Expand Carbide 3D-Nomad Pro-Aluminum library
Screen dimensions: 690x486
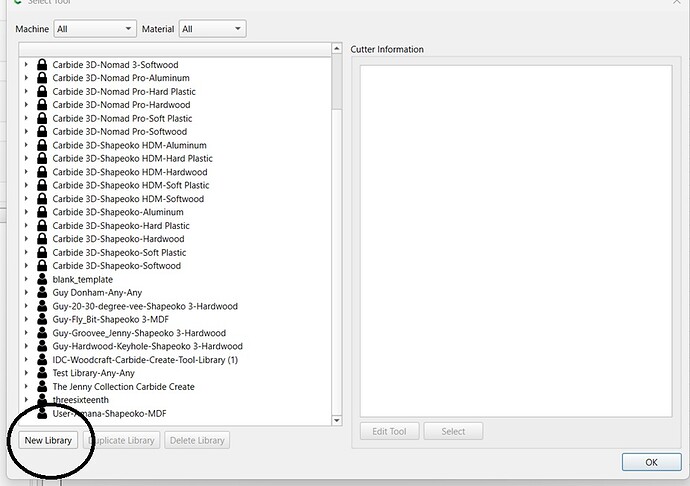point(26,78)
